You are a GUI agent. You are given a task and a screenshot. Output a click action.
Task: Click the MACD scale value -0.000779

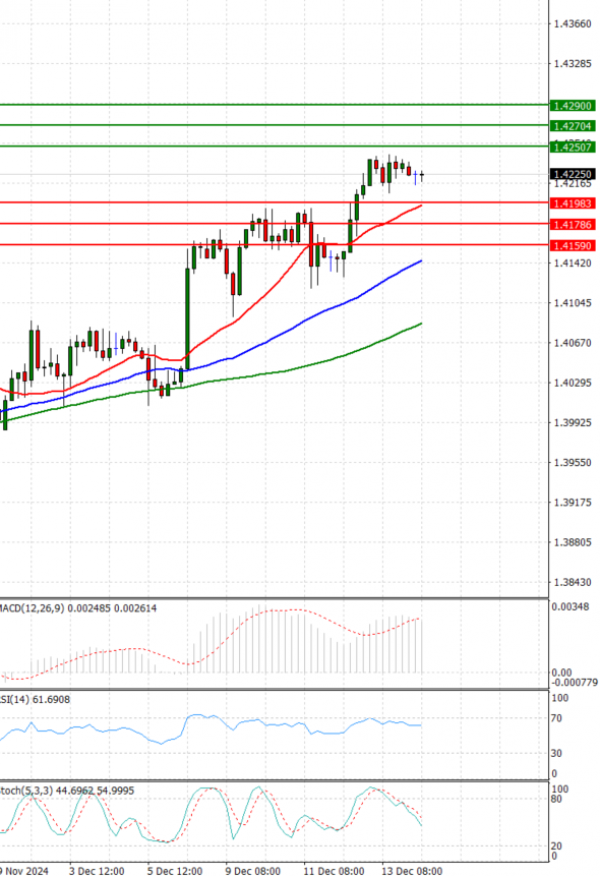[574, 682]
